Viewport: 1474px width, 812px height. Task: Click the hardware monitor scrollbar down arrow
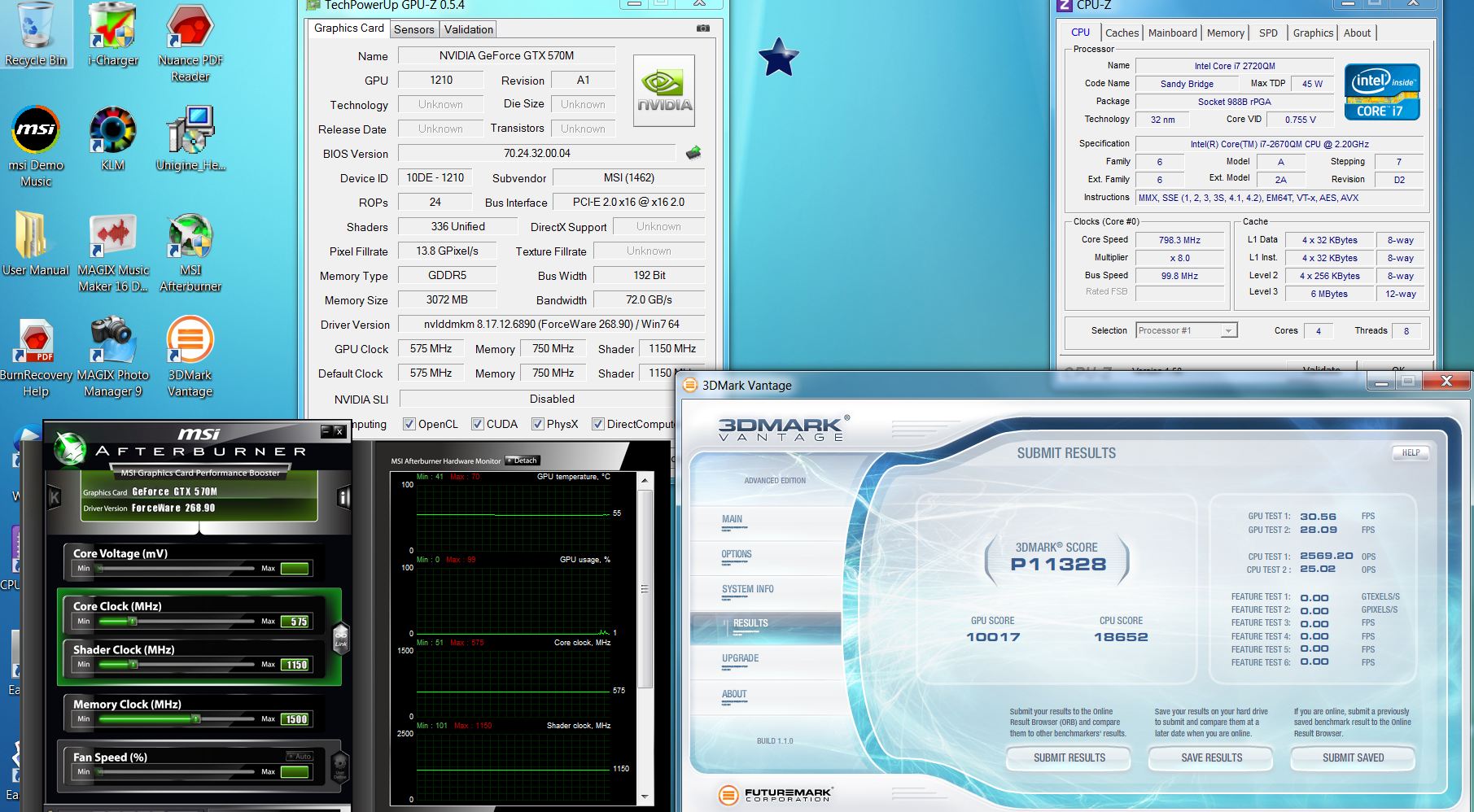click(645, 797)
